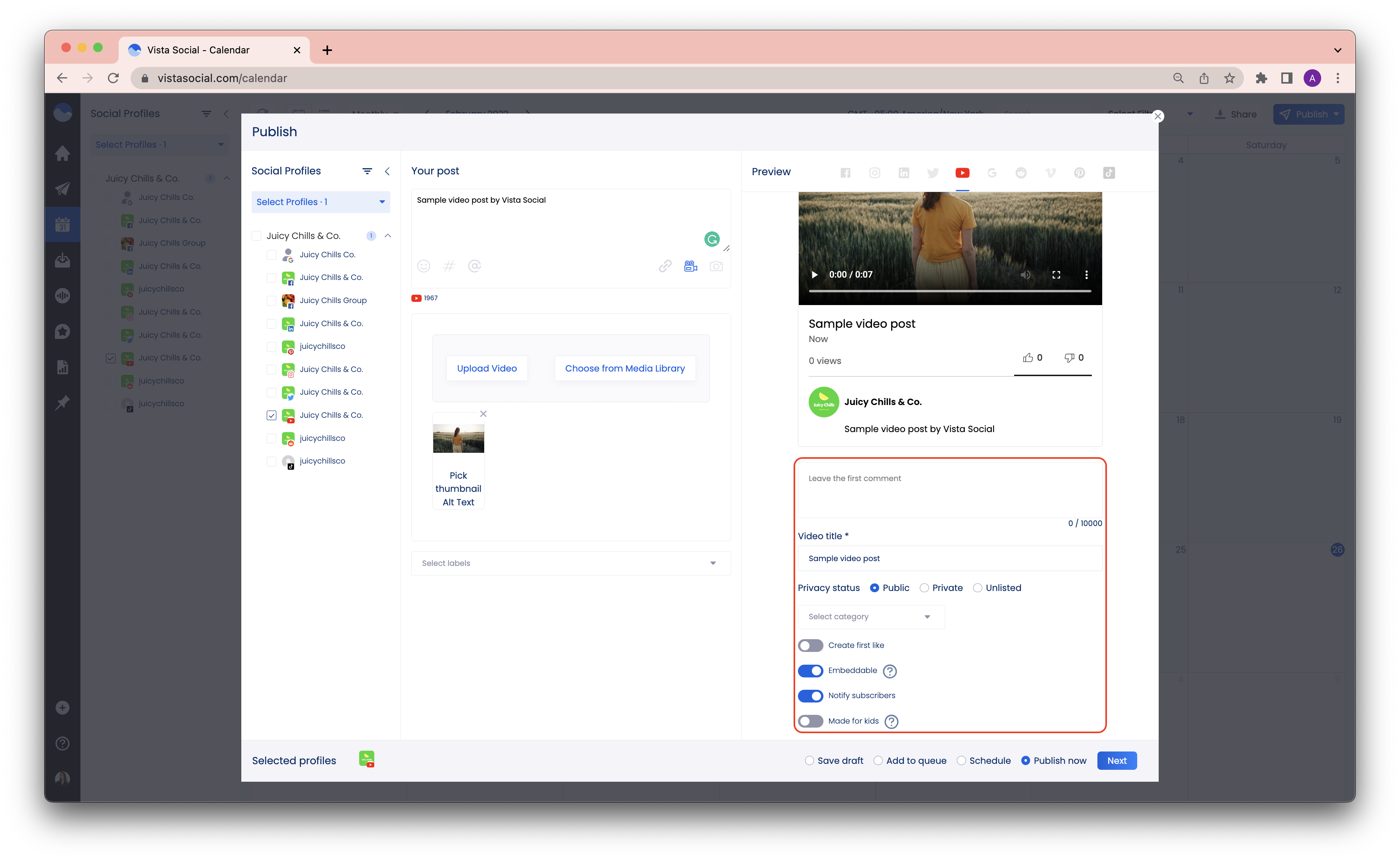1400x861 pixels.
Task: Open Vimeo preview icon
Action: [x=1050, y=172]
